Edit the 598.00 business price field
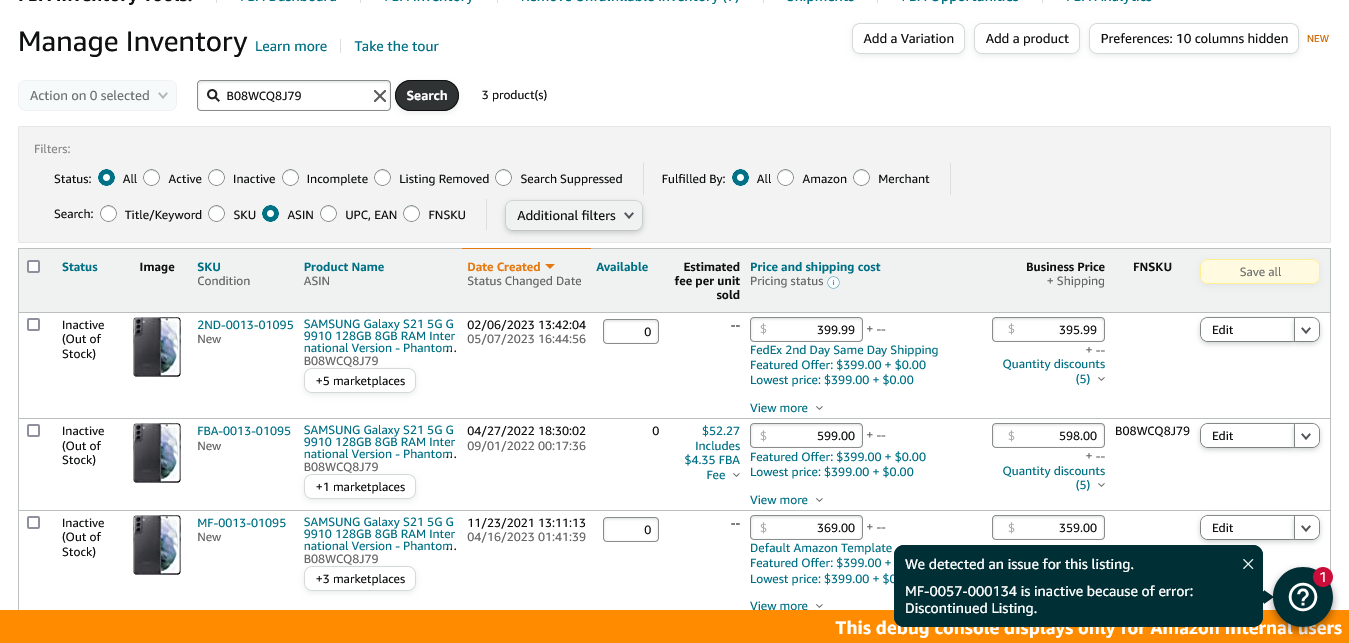The image size is (1349, 643). [1048, 436]
